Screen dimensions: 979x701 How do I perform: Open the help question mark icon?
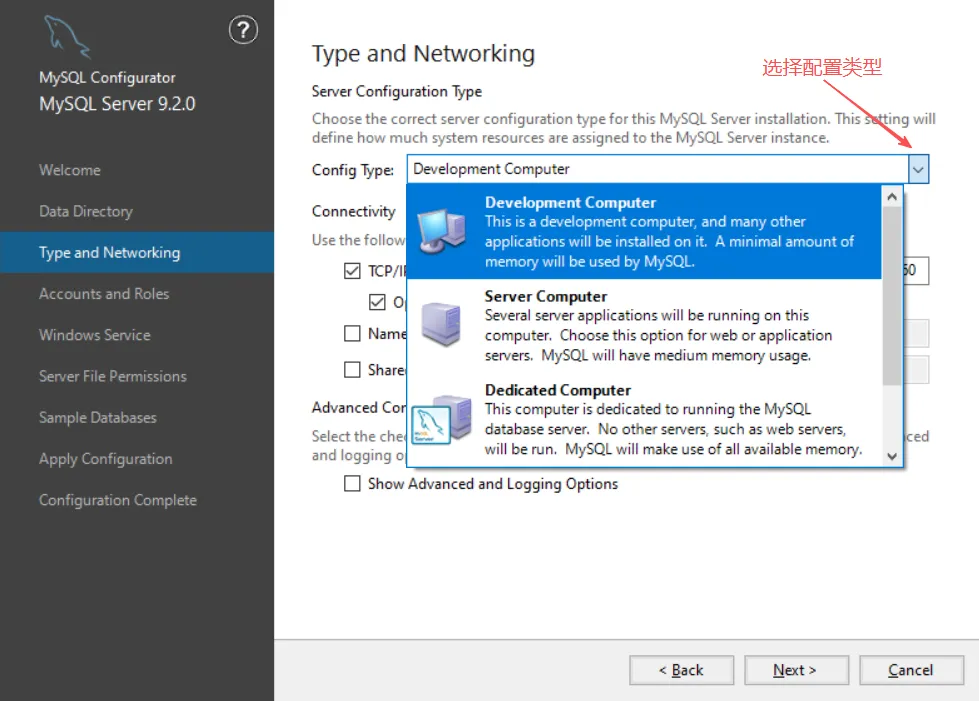pyautogui.click(x=243, y=29)
